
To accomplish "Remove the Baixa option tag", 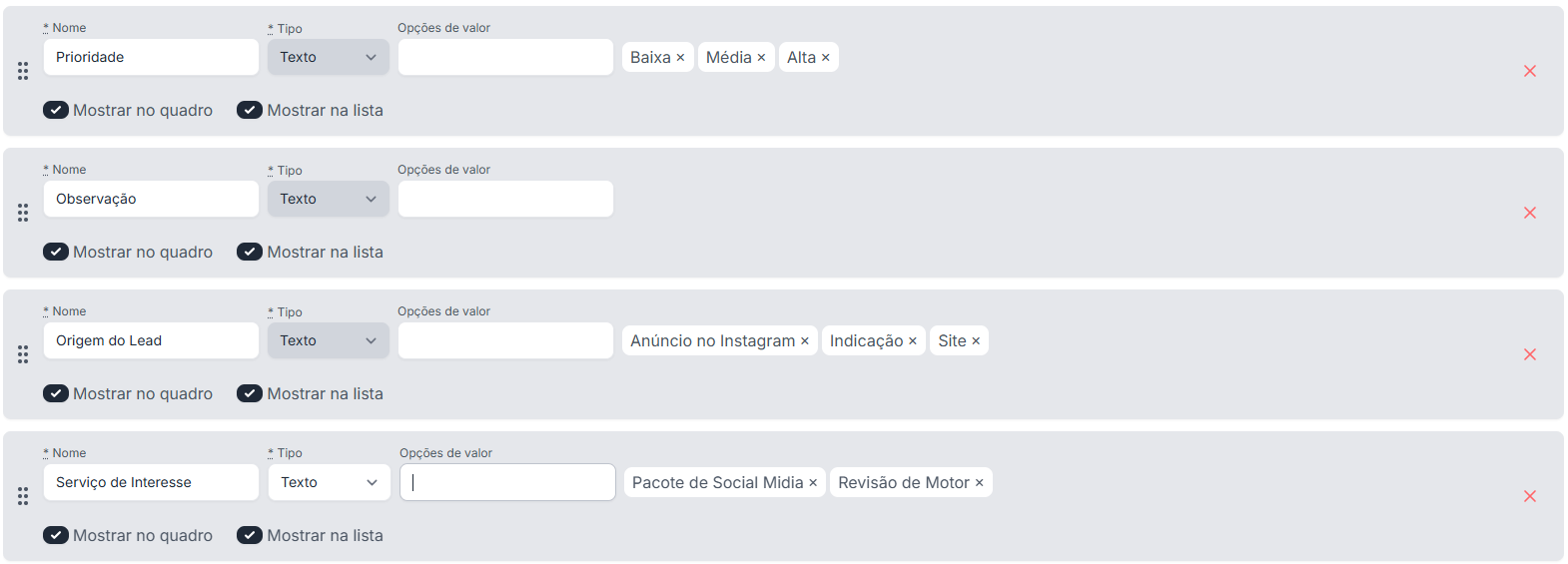I will [x=680, y=58].
